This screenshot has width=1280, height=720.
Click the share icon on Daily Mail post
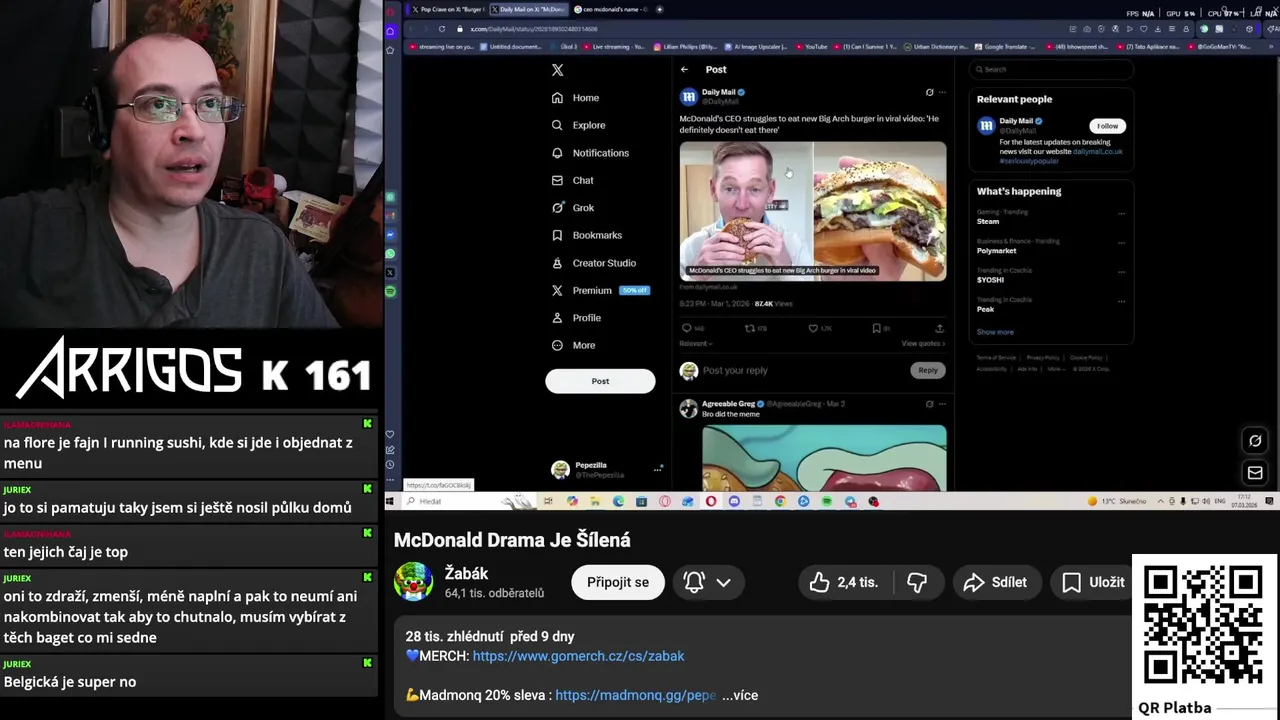[939, 328]
